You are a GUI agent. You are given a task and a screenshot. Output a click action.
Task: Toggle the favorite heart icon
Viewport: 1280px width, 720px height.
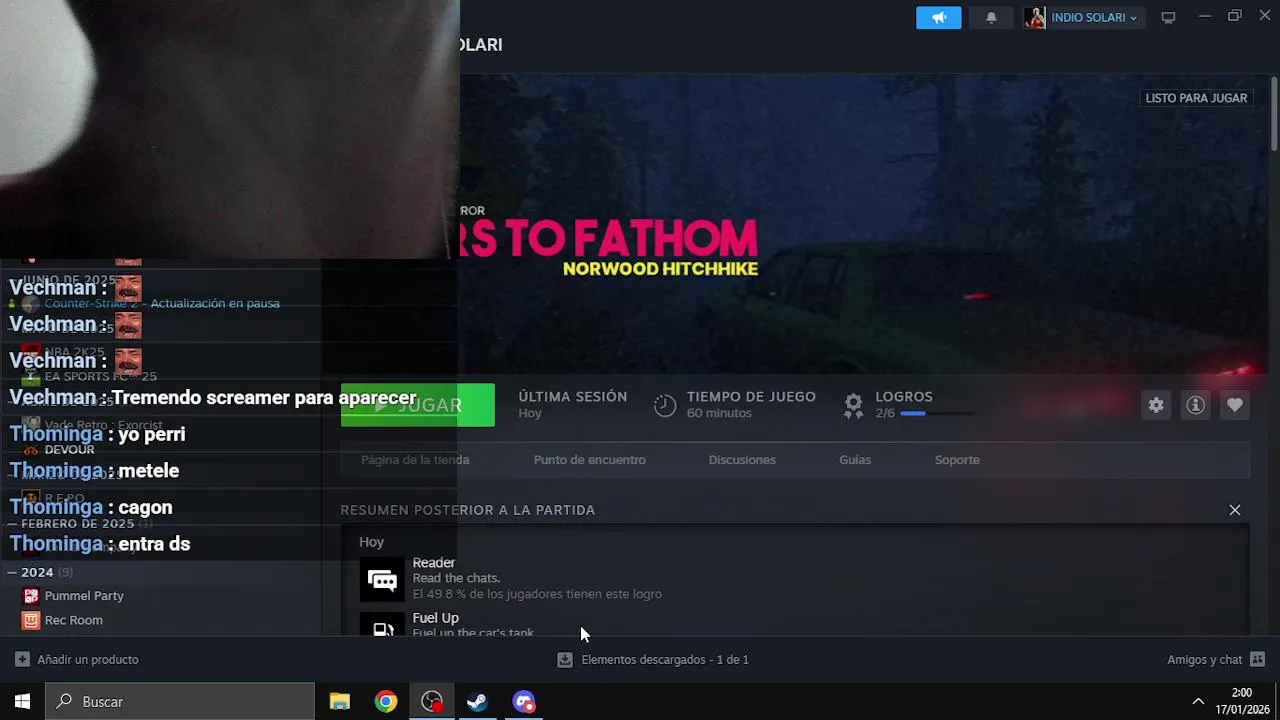1235,405
